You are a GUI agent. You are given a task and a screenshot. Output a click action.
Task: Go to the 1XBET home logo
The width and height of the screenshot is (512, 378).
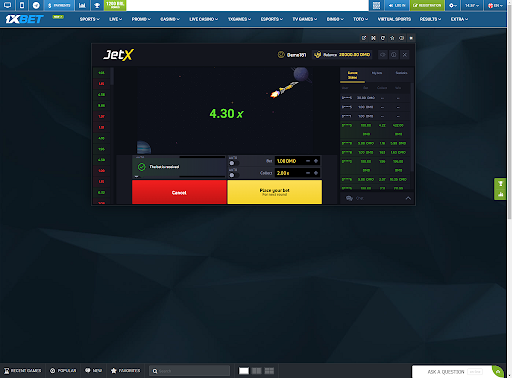[x=24, y=19]
